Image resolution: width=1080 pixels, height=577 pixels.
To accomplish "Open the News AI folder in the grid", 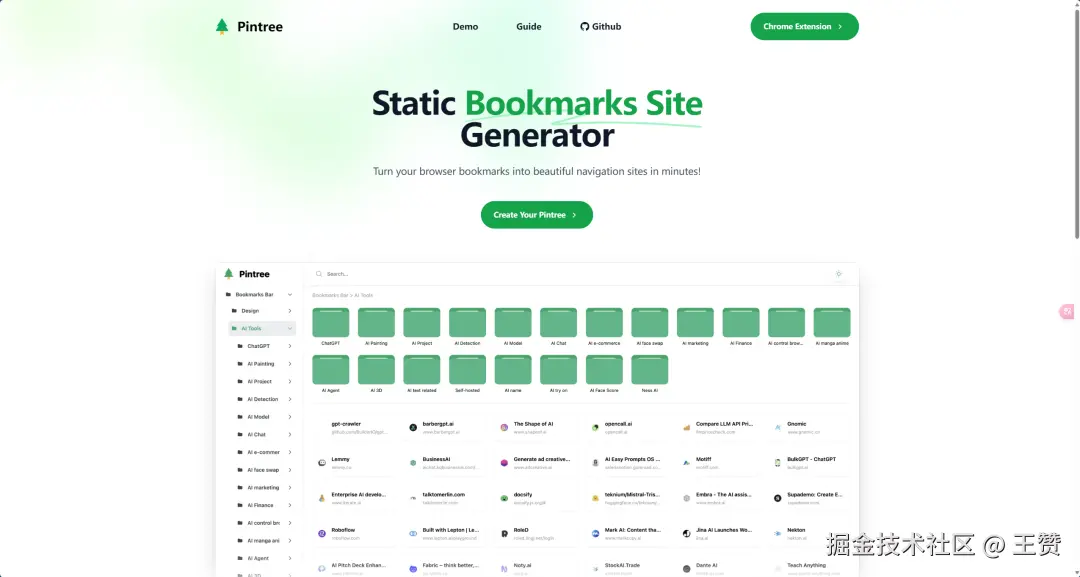I will (650, 370).
